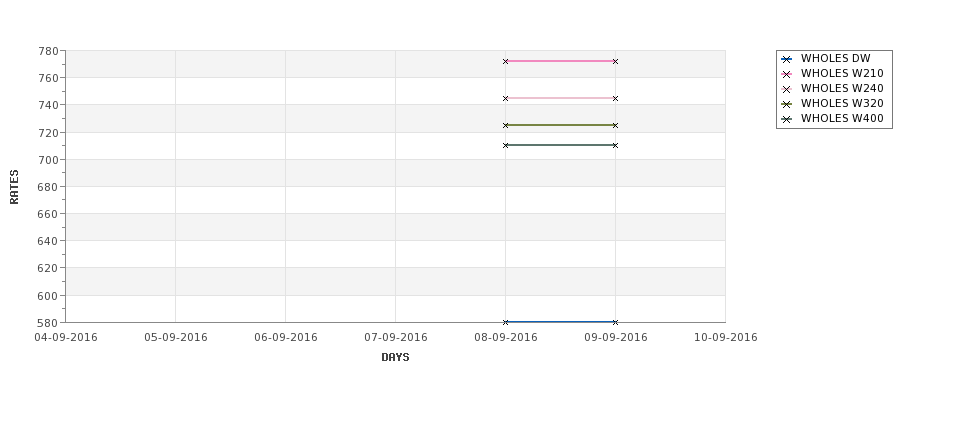Viewport: 975px width, 429px height.
Task: Select the W240 data point on 08-09-2016
Action: tap(506, 98)
